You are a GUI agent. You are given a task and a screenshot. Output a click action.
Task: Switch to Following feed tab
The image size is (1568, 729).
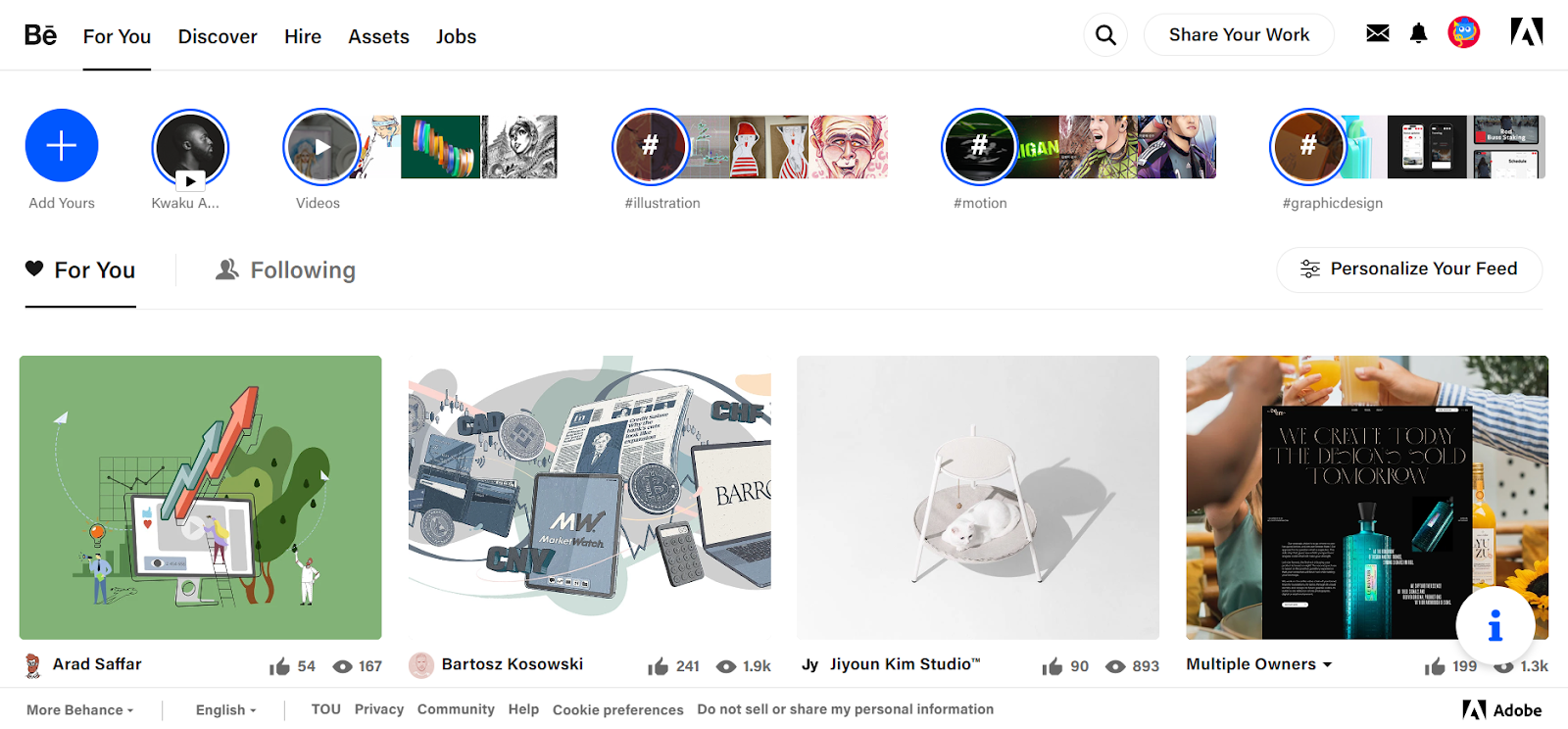[x=285, y=270]
